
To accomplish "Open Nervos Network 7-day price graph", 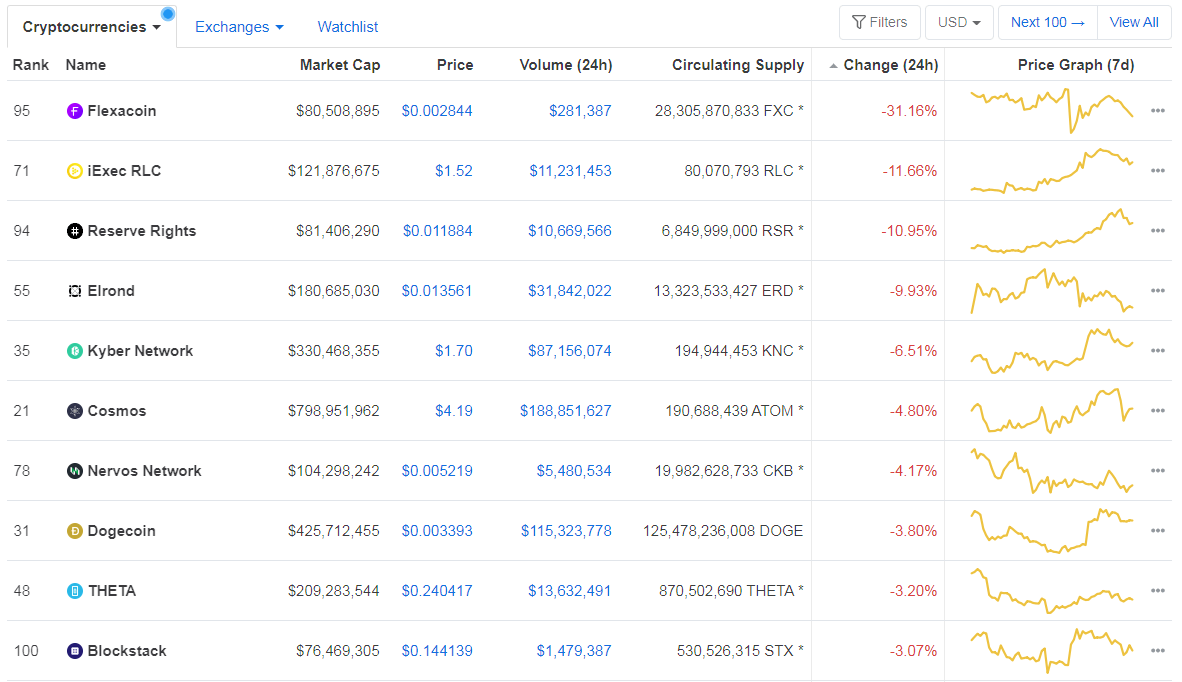I will [1052, 471].
